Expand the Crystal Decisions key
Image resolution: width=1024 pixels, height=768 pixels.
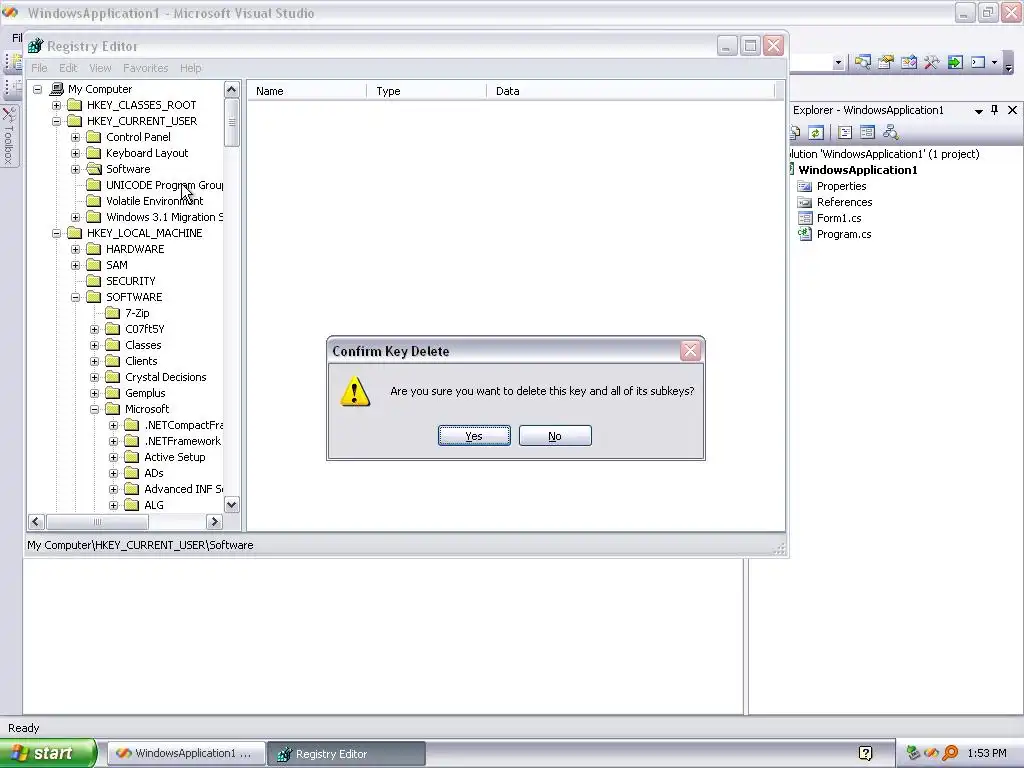pos(95,377)
